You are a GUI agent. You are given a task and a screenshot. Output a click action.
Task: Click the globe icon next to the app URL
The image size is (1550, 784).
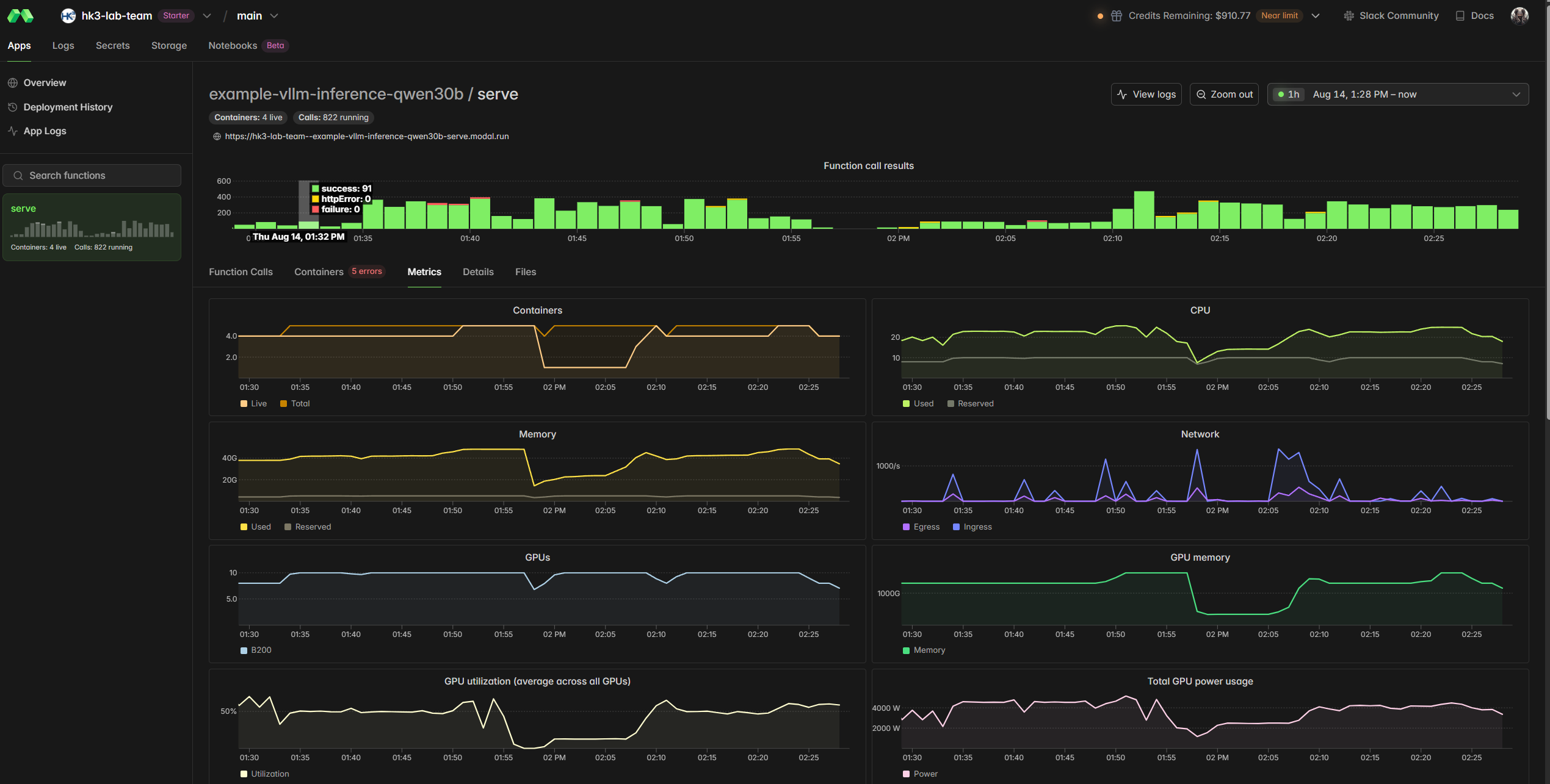(x=217, y=137)
